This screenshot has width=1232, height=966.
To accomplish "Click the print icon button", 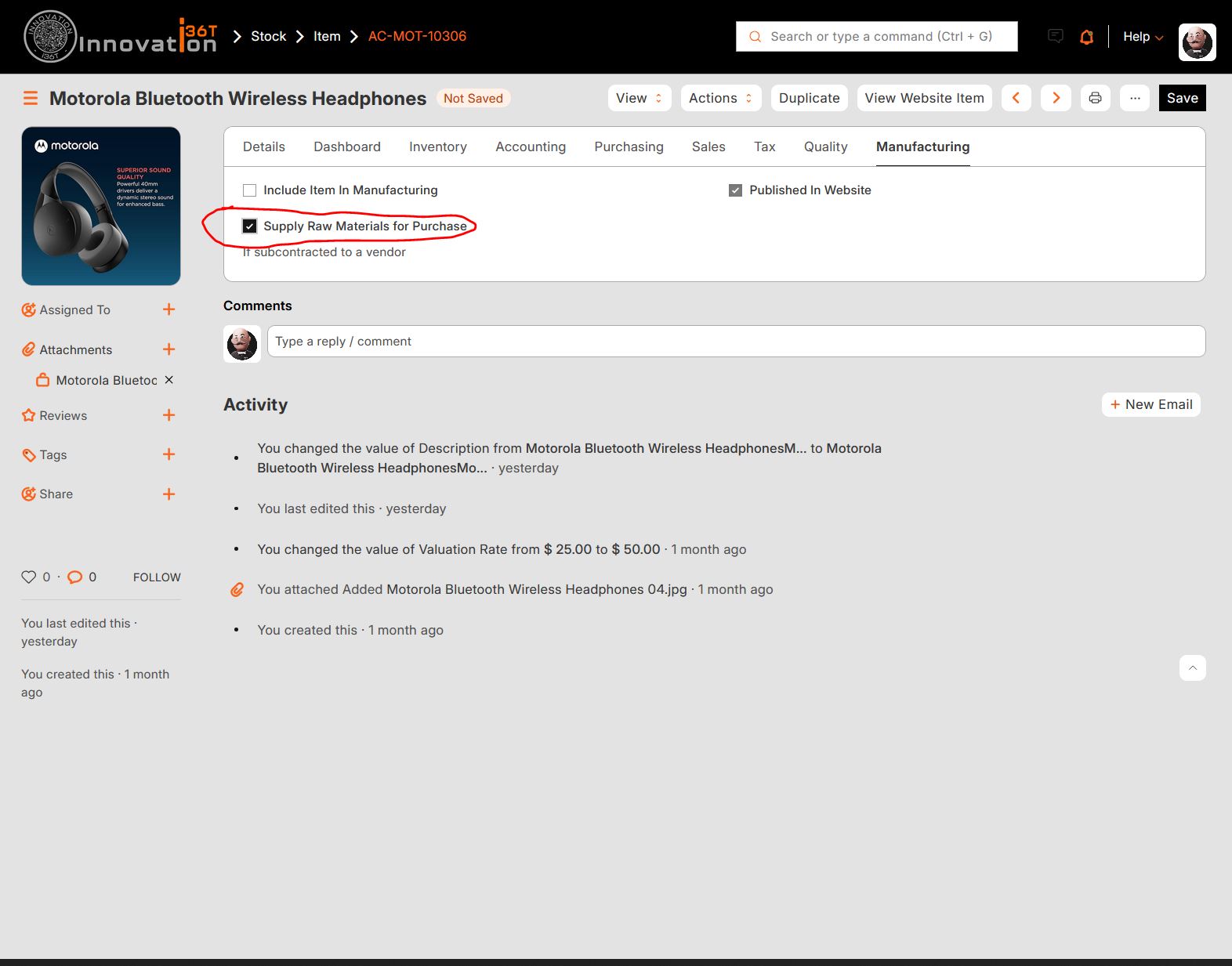I will tap(1095, 98).
